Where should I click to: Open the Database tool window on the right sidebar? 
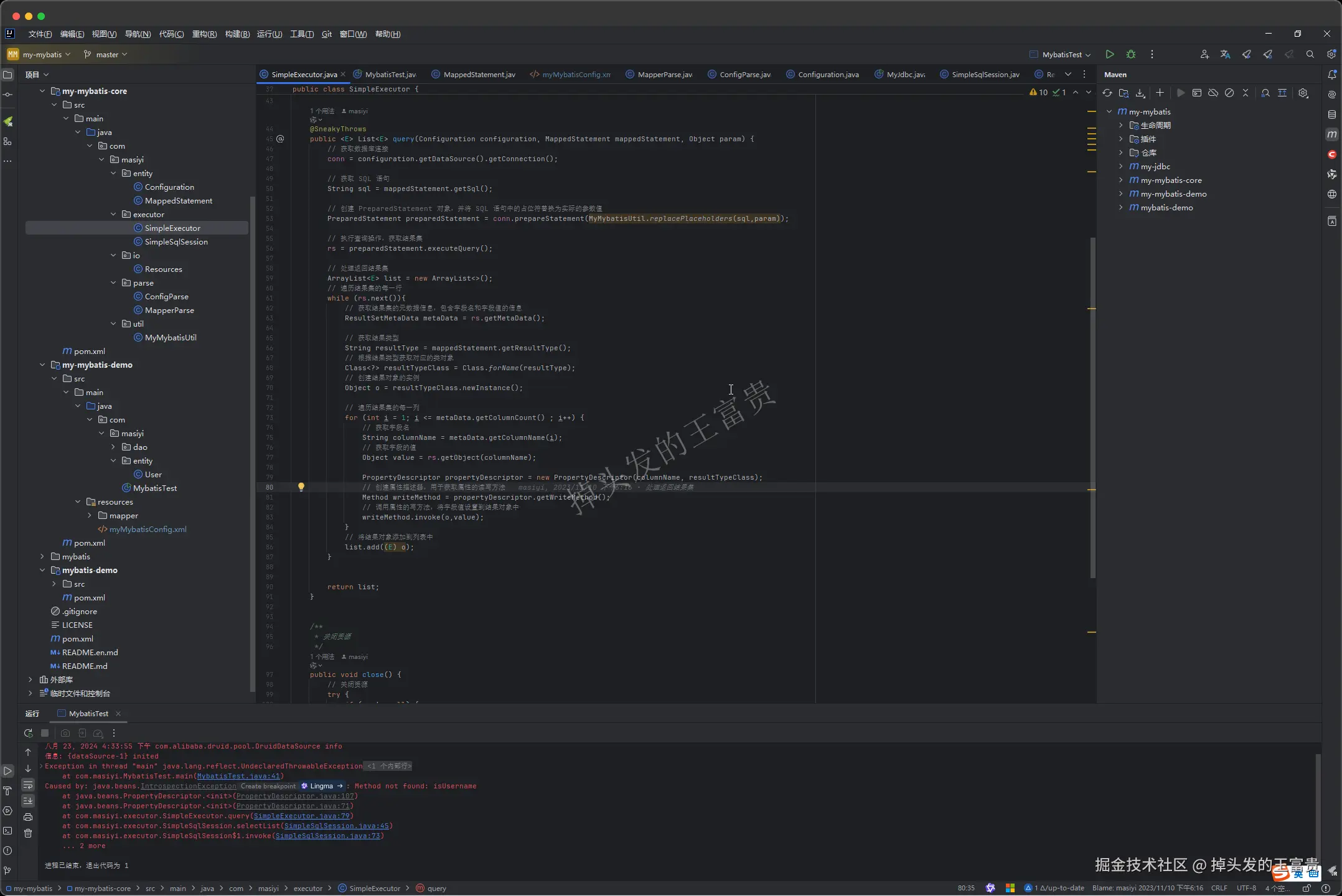(1331, 114)
